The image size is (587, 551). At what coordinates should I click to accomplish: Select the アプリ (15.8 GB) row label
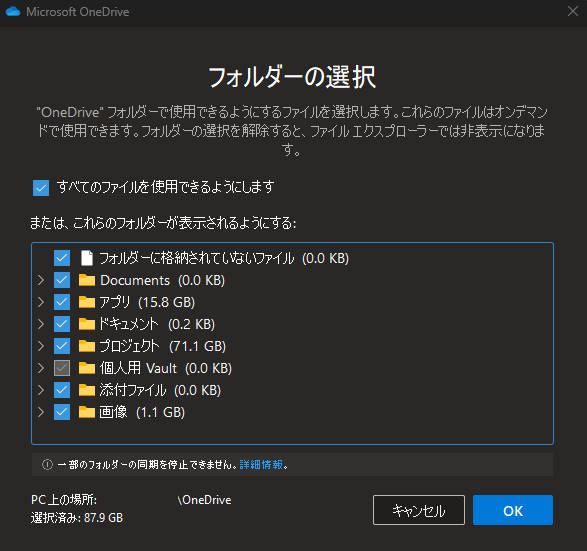(147, 302)
